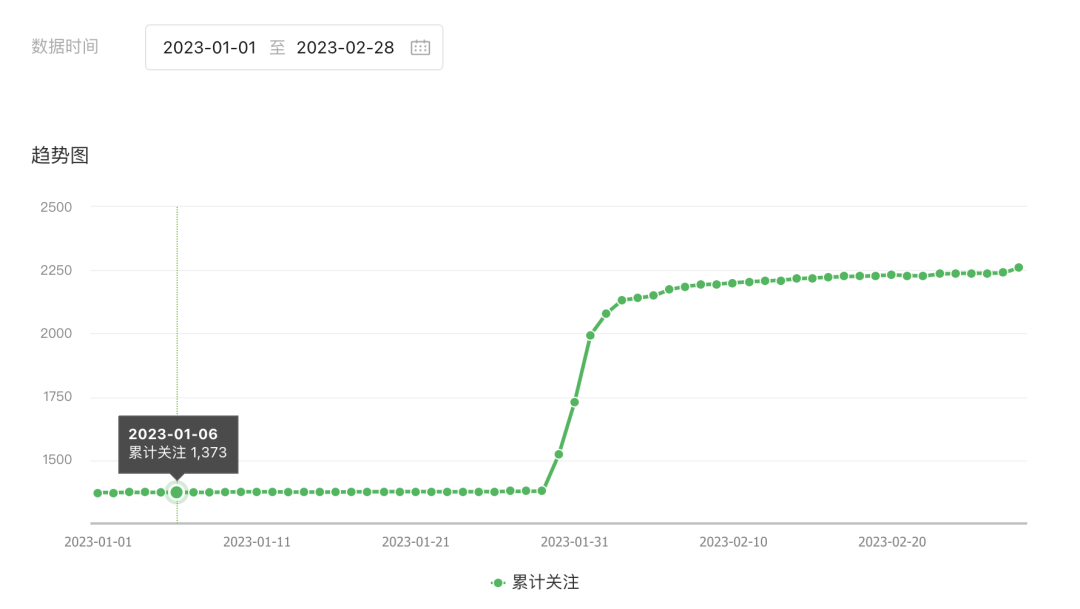Click the 趋势图 chart title
This screenshot has width=1080, height=609.
(60, 155)
